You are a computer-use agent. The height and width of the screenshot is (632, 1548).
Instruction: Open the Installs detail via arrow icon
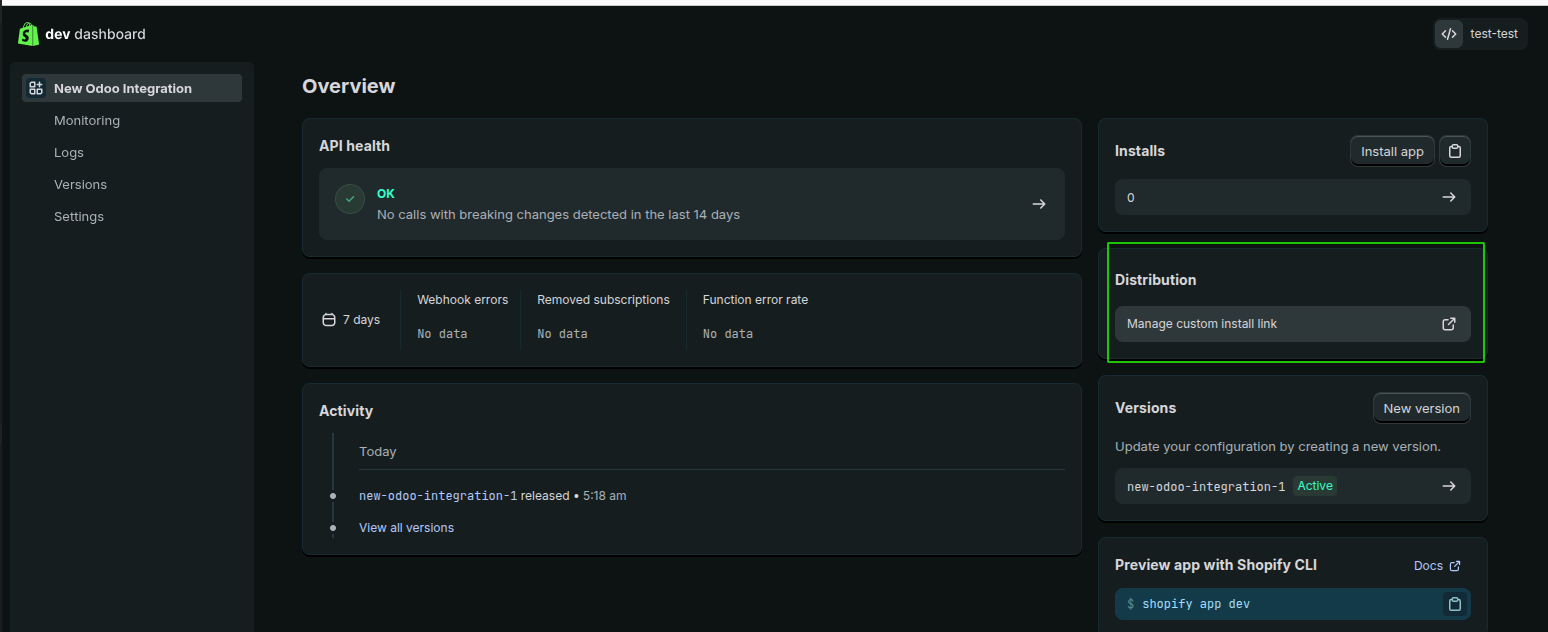1448,197
